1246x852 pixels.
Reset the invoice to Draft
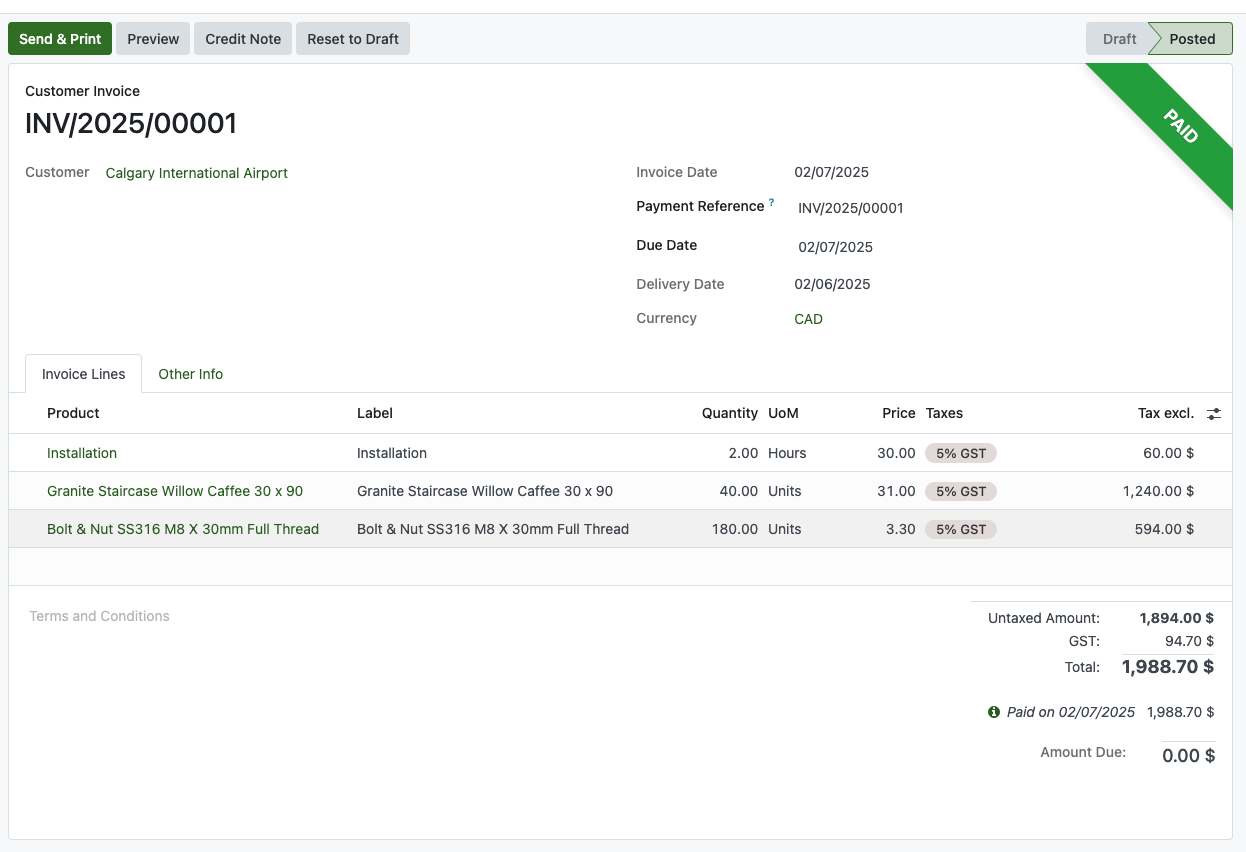pyautogui.click(x=353, y=39)
